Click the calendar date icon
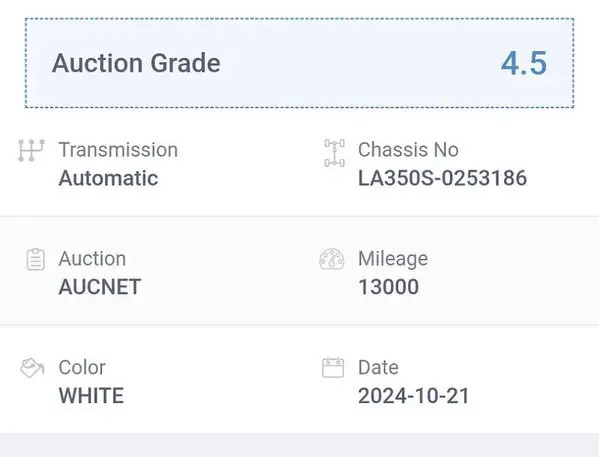599x457 pixels. pyautogui.click(x=333, y=368)
